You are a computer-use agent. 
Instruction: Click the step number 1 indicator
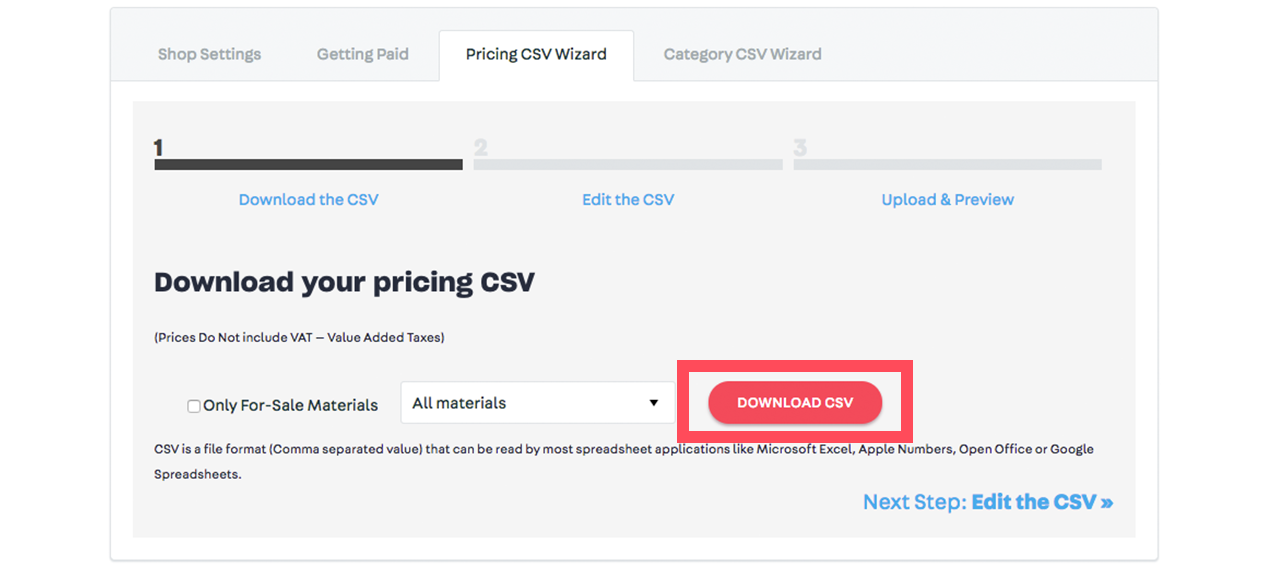pyautogui.click(x=158, y=148)
